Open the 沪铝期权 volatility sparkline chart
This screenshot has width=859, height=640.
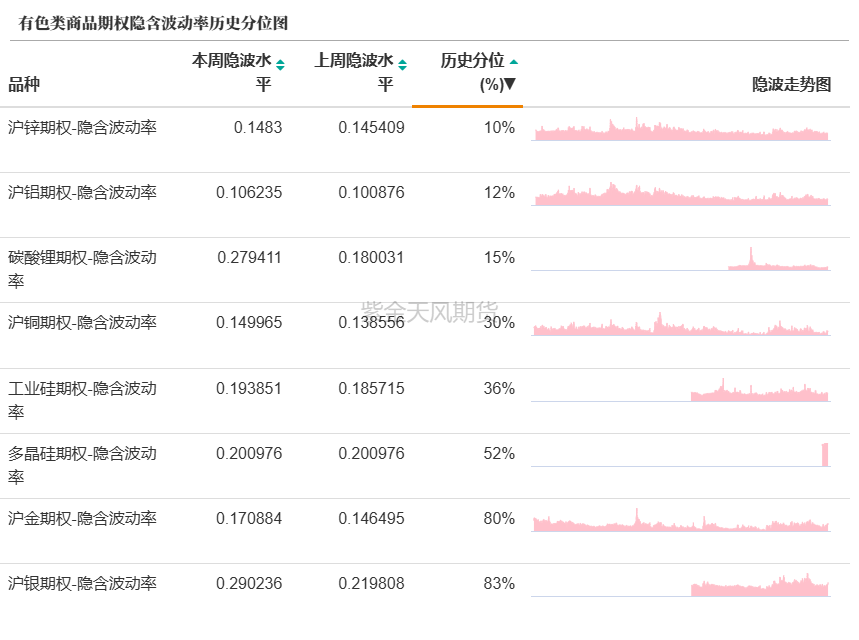coord(681,194)
